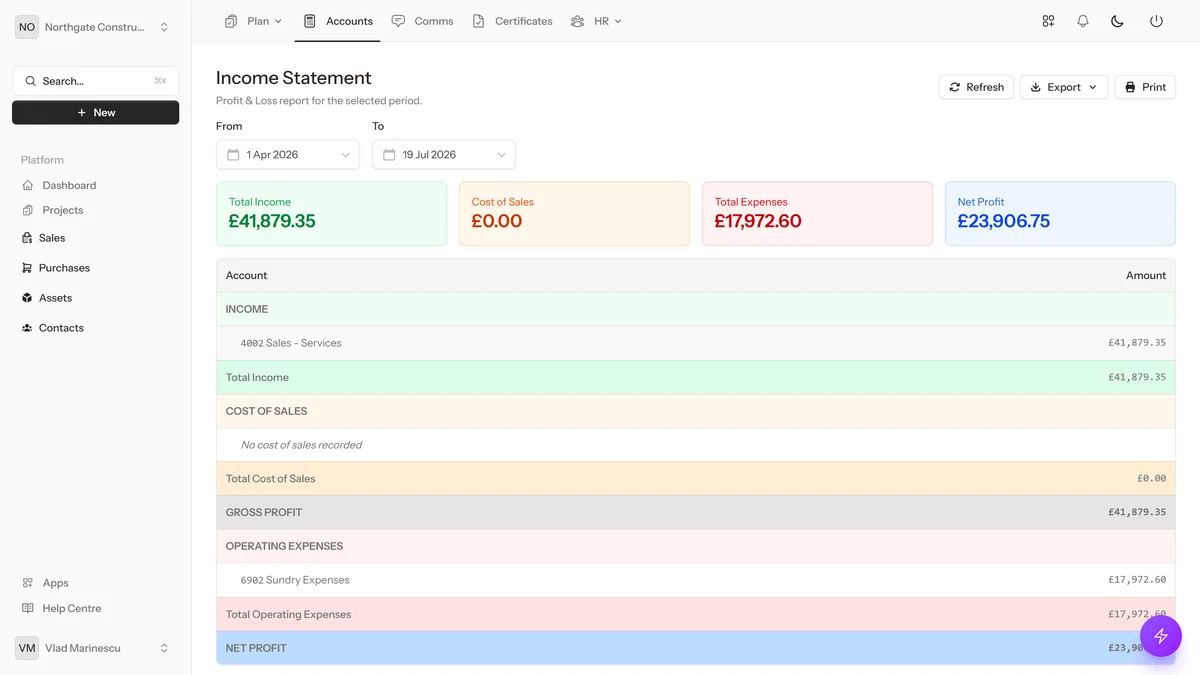Viewport: 1200px width, 675px height.
Task: Click the New button in sidebar
Action: tap(96, 113)
